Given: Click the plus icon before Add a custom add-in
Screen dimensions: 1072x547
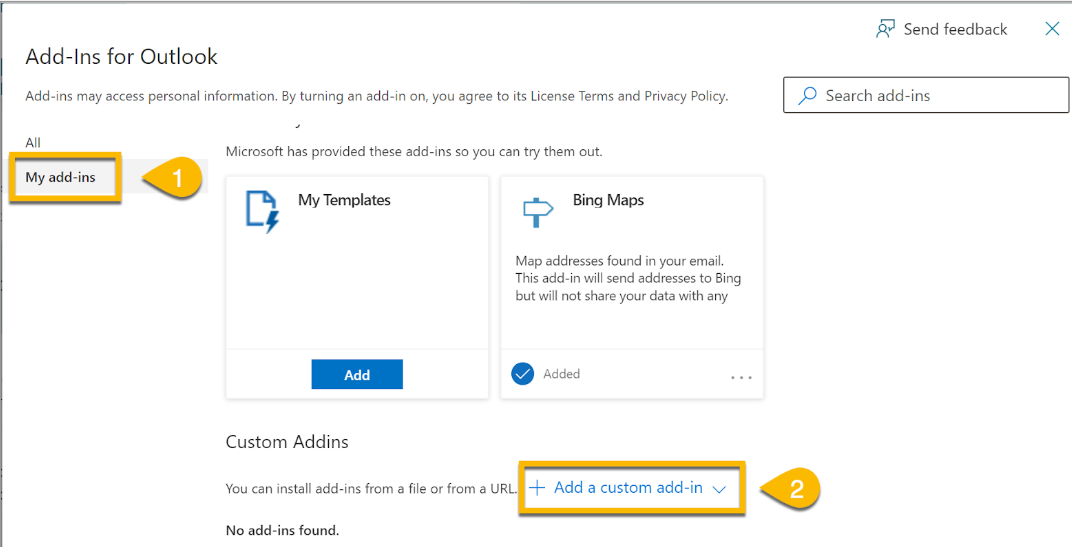Looking at the screenshot, I should pos(537,488).
